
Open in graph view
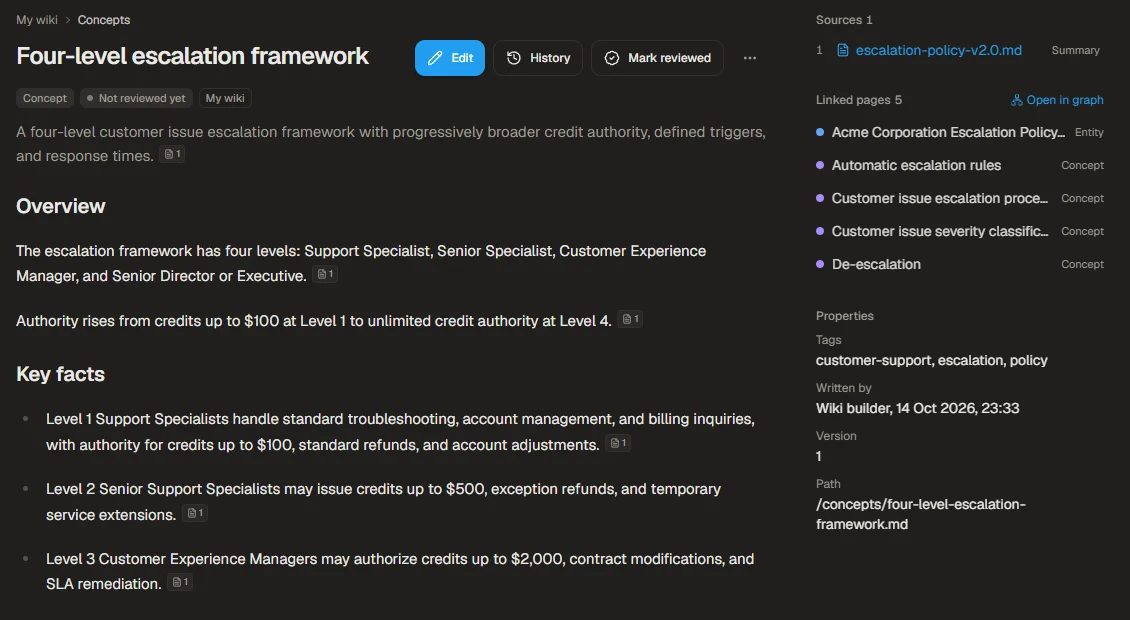1057,100
